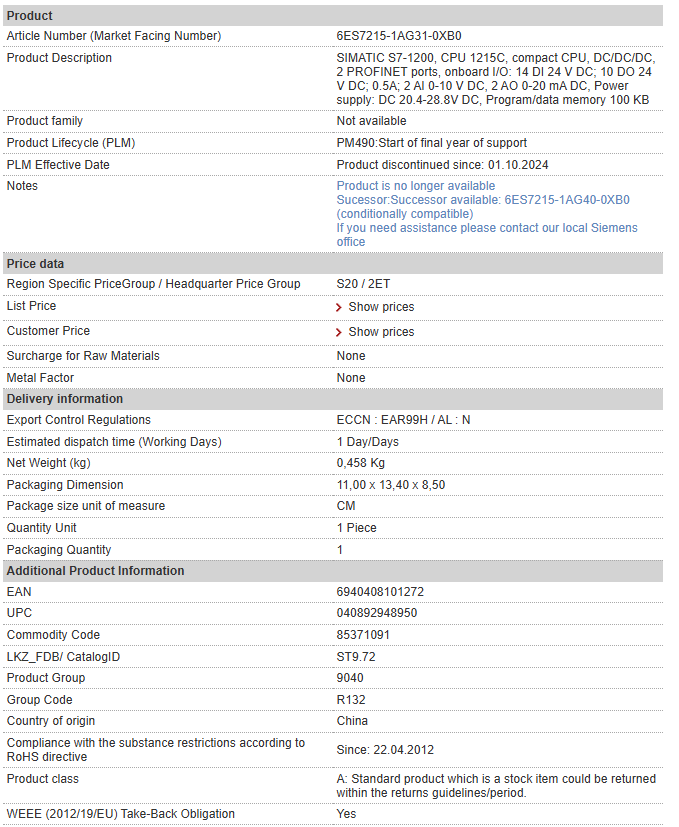Screen dimensions: 679x827
Task: Click the 'CM' unit of measure value
Action: [346, 506]
